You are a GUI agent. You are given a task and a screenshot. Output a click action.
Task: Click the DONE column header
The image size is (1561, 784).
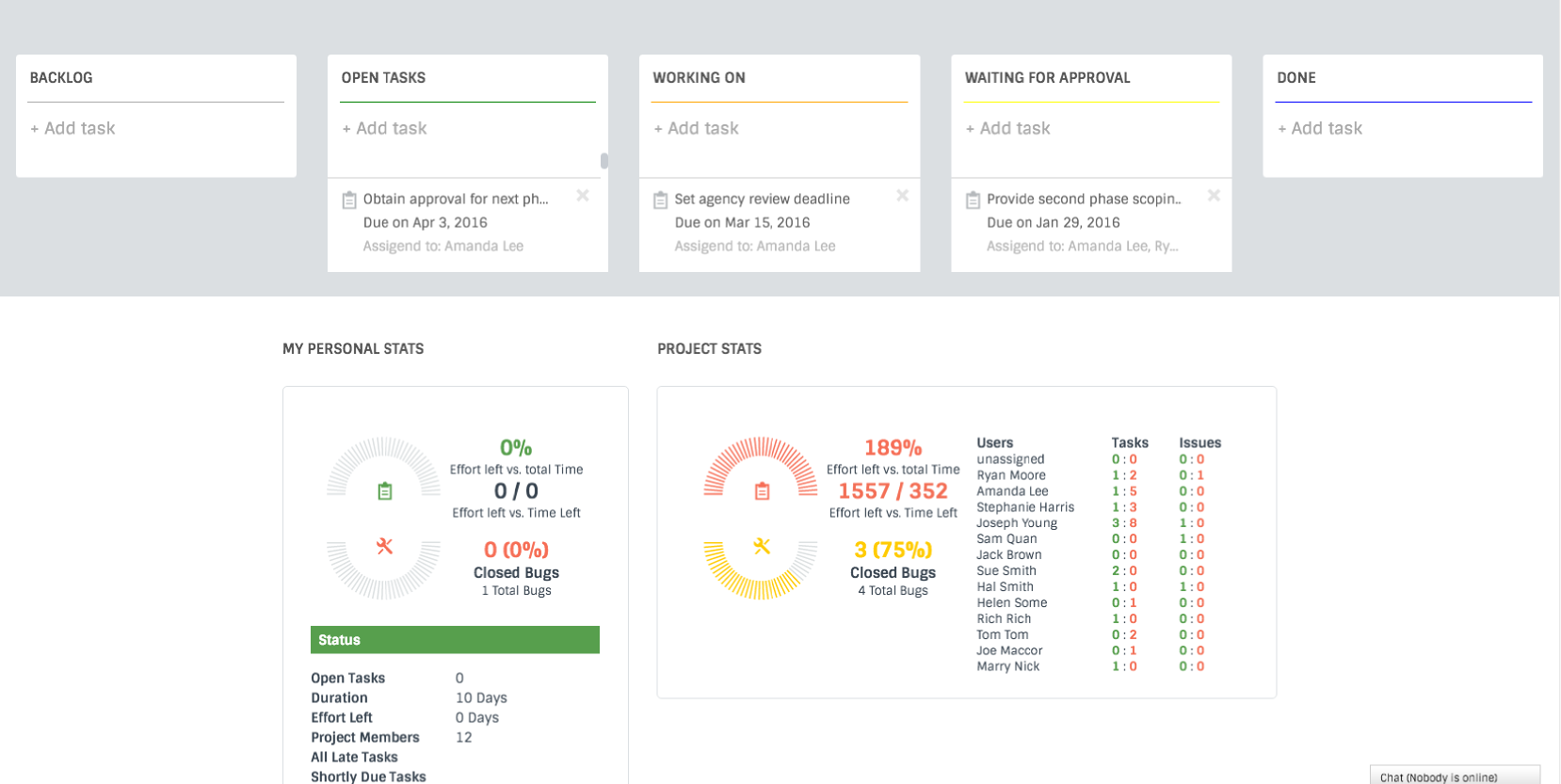pyautogui.click(x=1295, y=78)
